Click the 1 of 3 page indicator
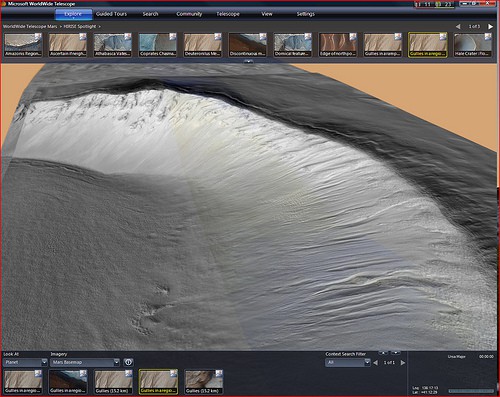This screenshot has width=500, height=397. (x=474, y=26)
